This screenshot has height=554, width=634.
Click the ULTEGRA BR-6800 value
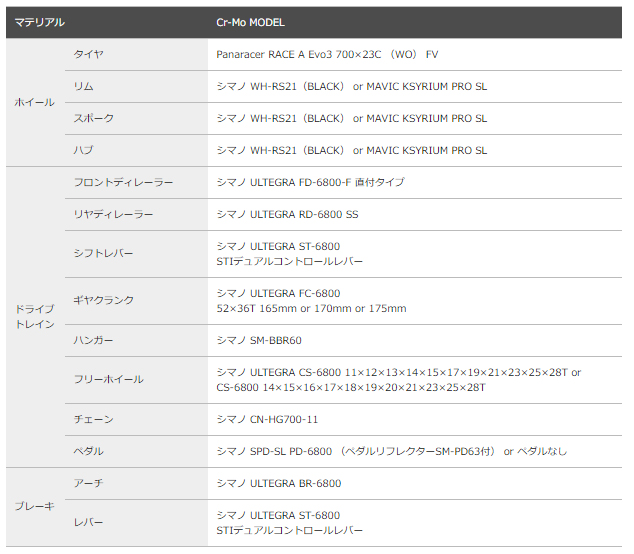pyautogui.click(x=279, y=483)
